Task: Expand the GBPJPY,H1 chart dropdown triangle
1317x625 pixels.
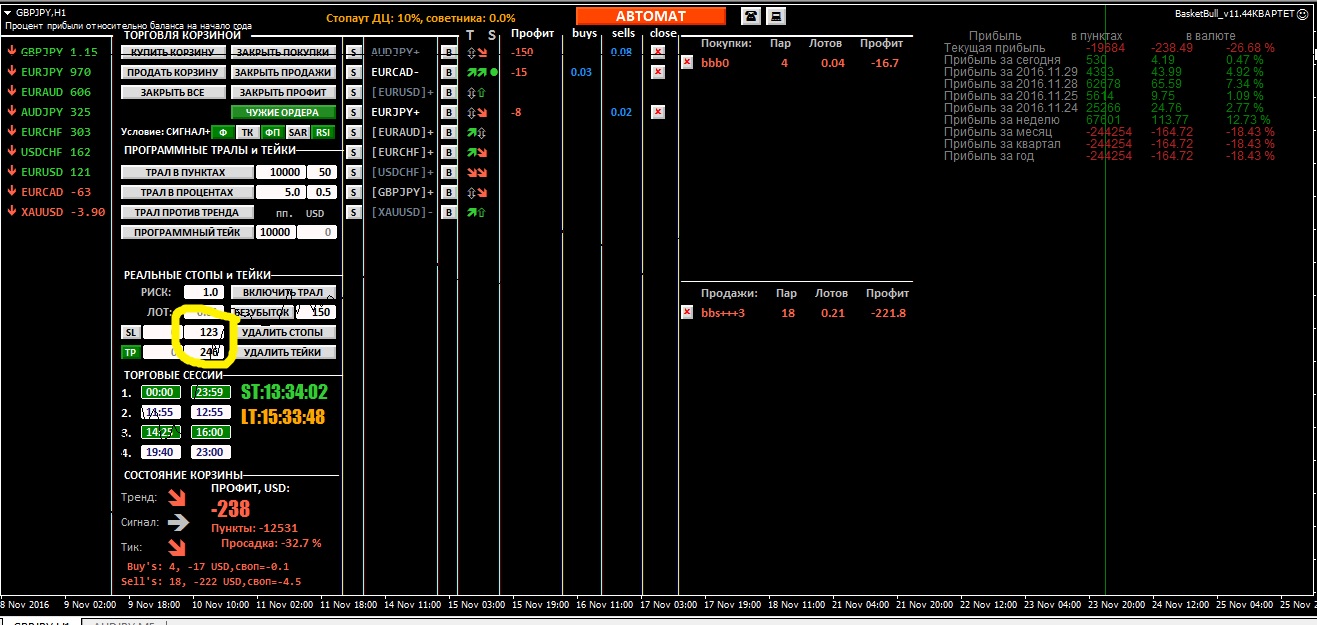Action: [x=9, y=12]
